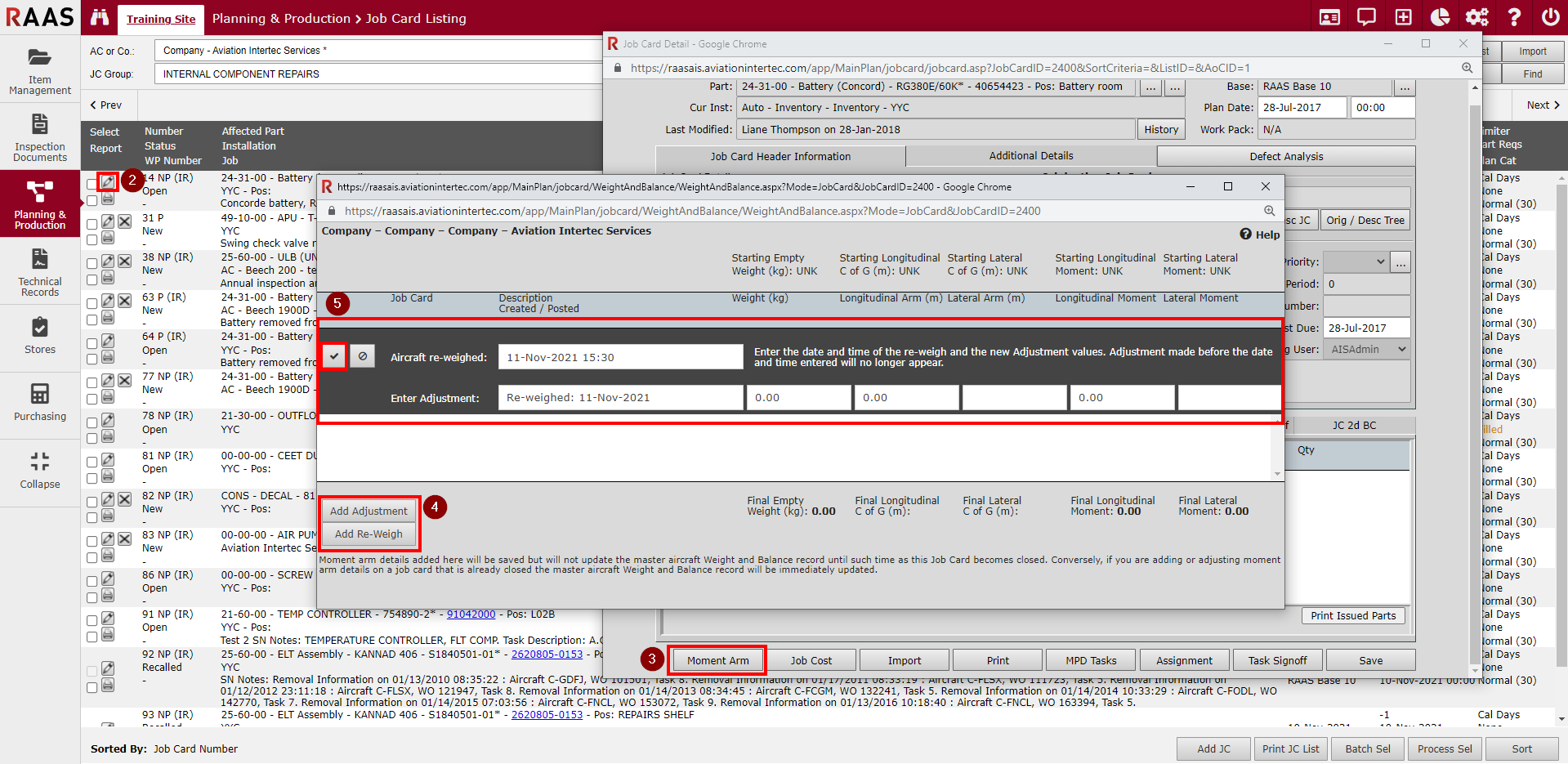Open the binoculars search icon in header
Viewport: 1568px width, 764px height.
click(100, 17)
